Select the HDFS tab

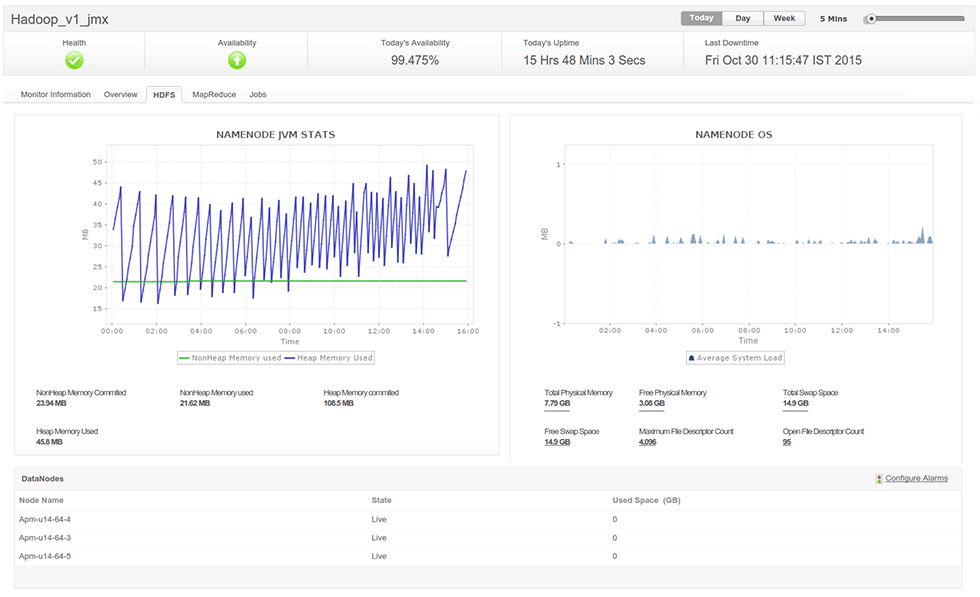coord(164,94)
